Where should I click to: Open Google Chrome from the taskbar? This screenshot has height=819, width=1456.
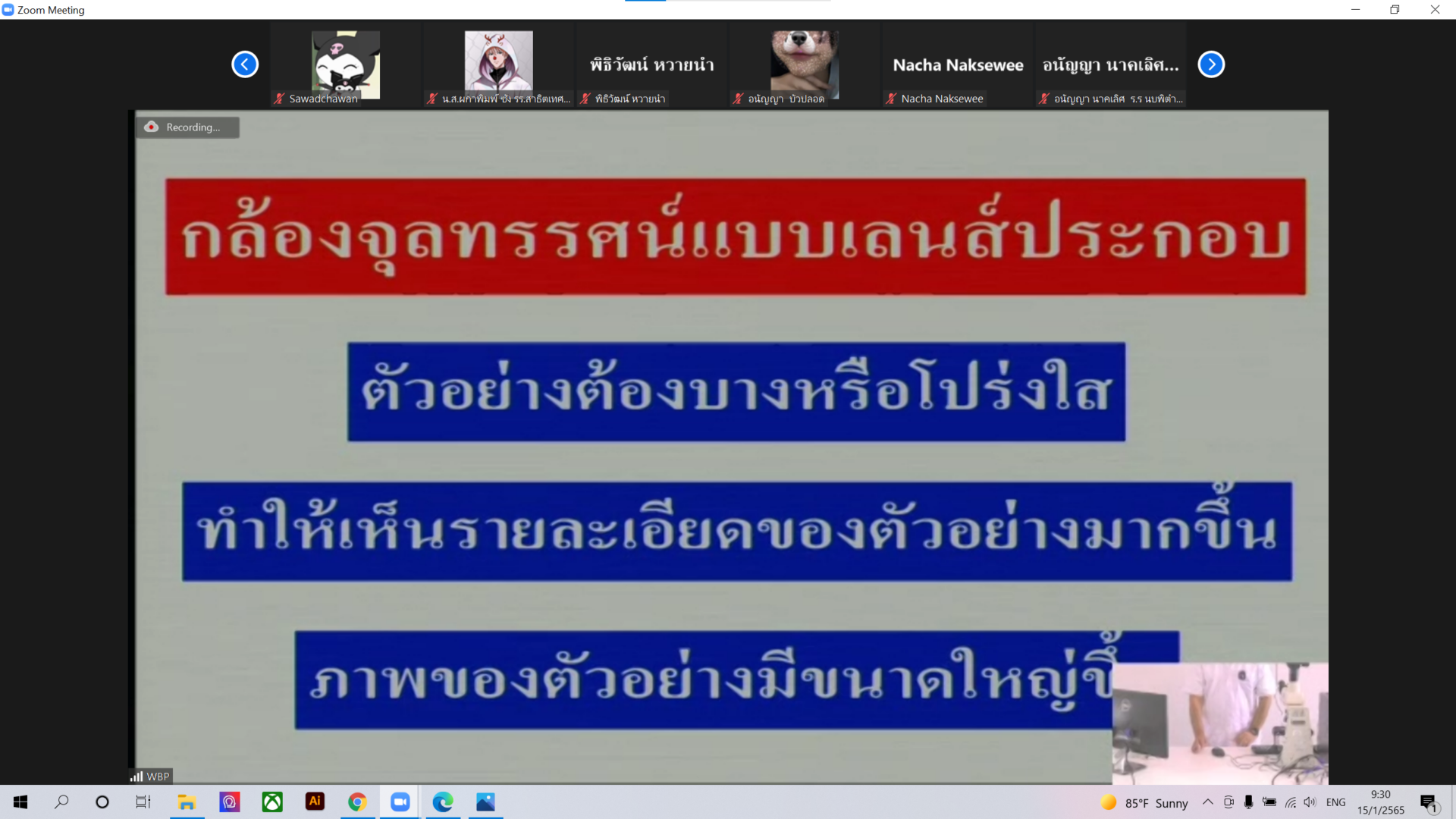[x=357, y=802]
